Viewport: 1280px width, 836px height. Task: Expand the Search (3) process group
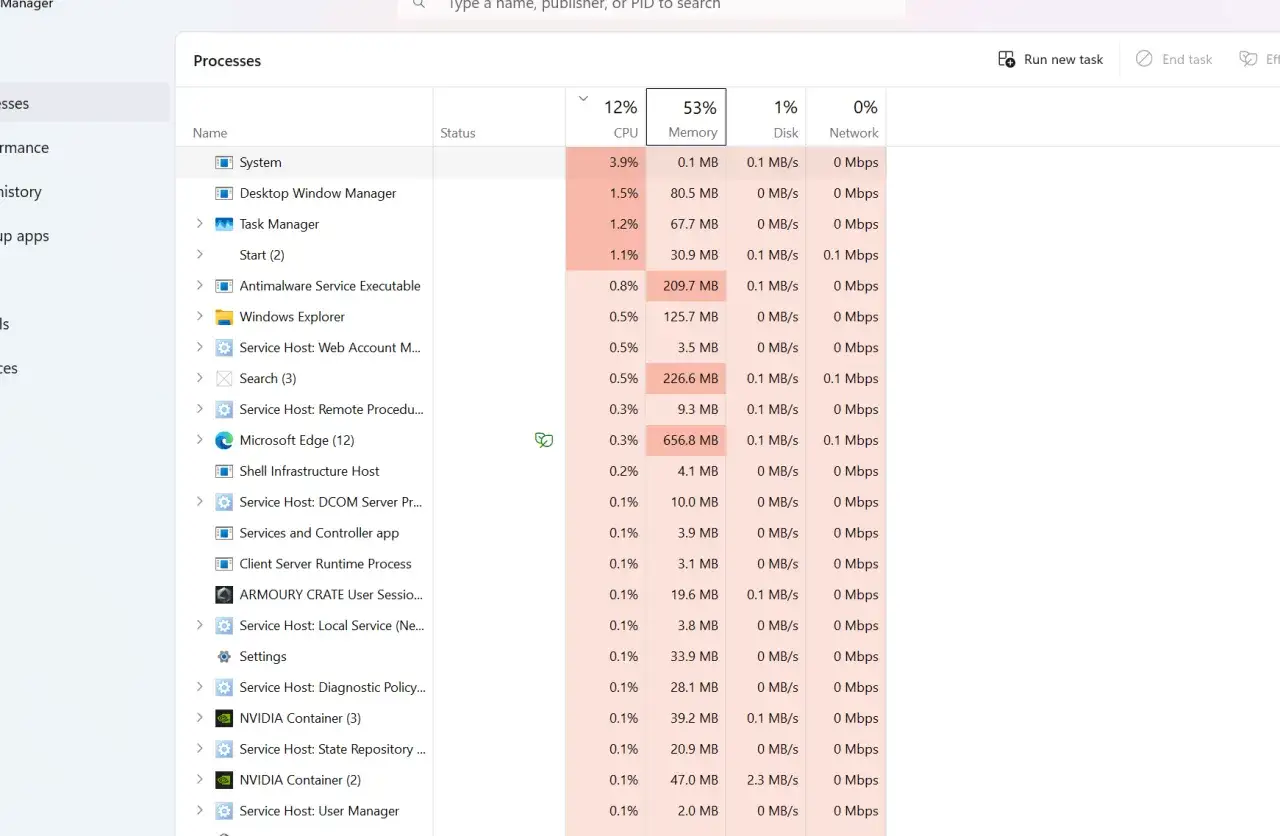199,378
